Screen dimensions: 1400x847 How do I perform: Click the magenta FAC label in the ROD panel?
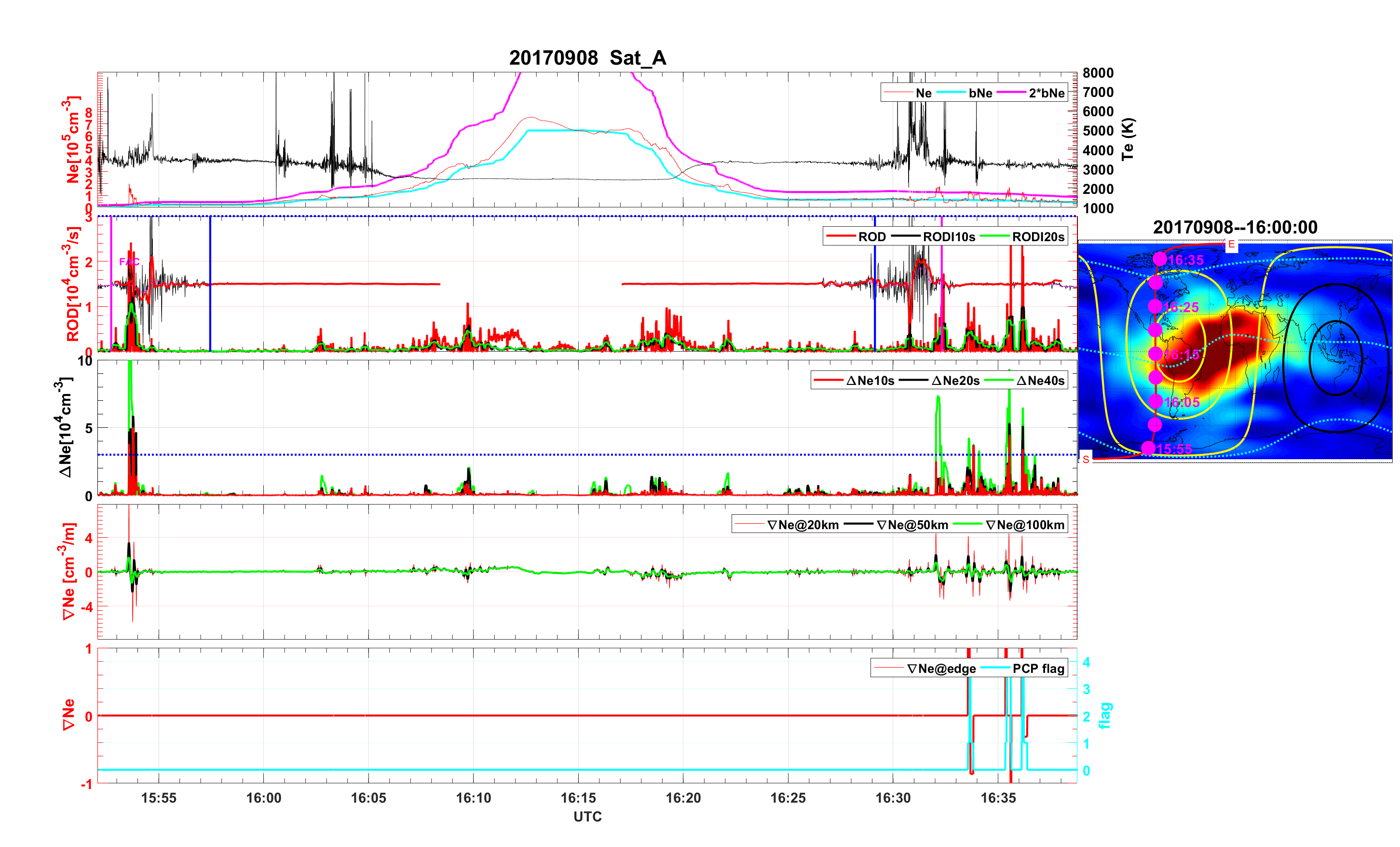tap(129, 261)
